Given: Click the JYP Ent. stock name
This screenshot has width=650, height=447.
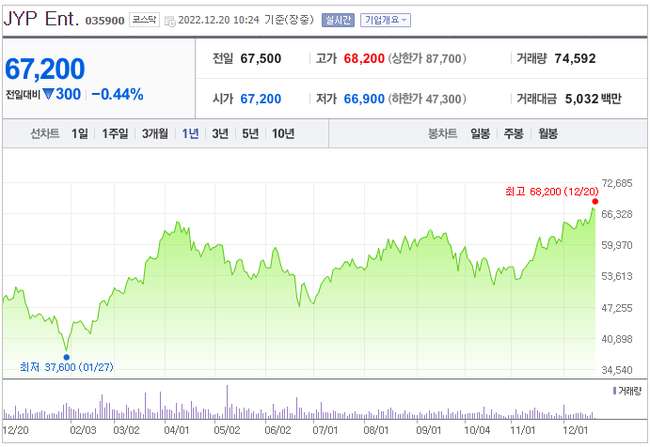Looking at the screenshot, I should (x=41, y=19).
